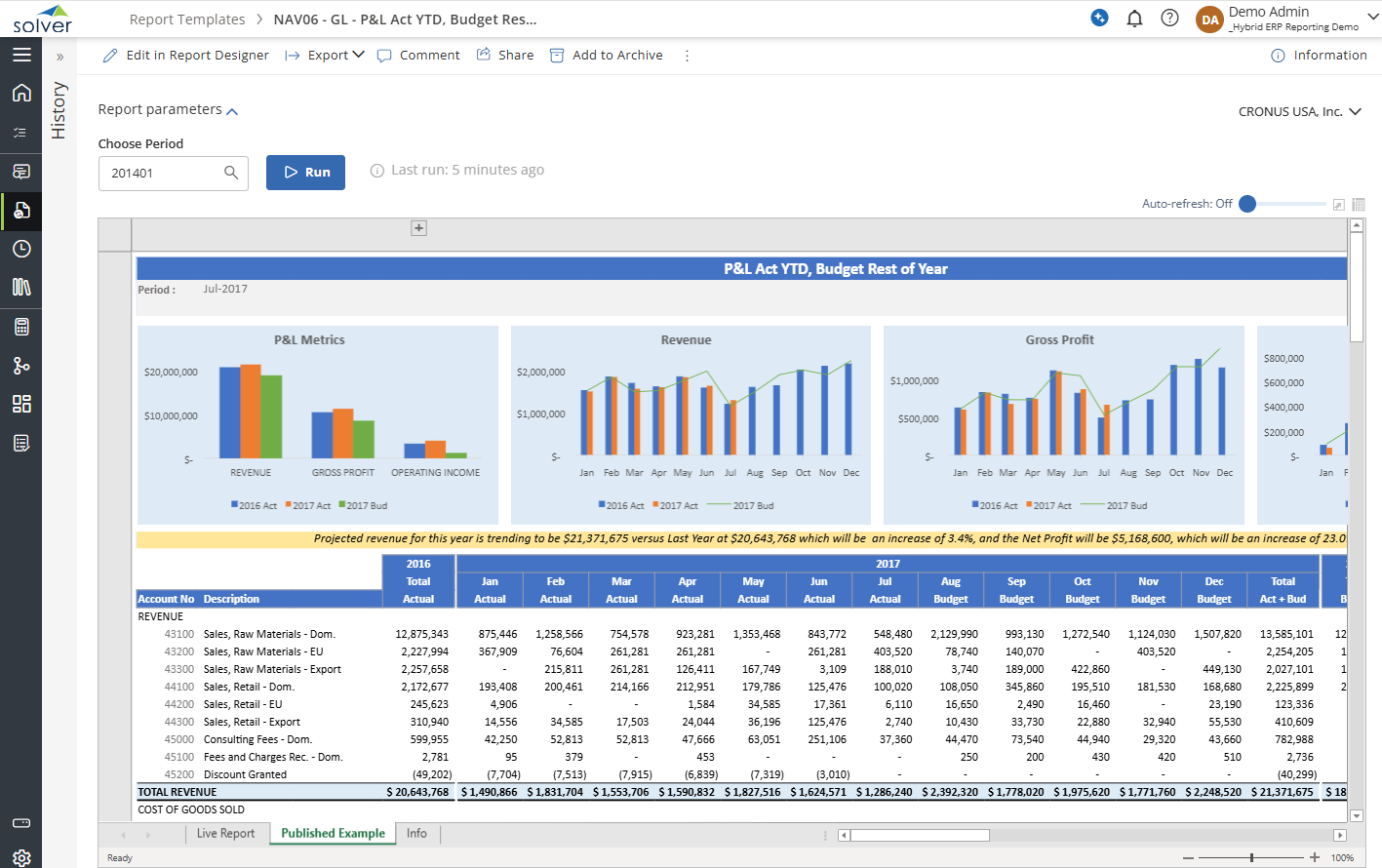Click the Home icon in sidebar
Screen dimensions: 1382x868
(21, 93)
